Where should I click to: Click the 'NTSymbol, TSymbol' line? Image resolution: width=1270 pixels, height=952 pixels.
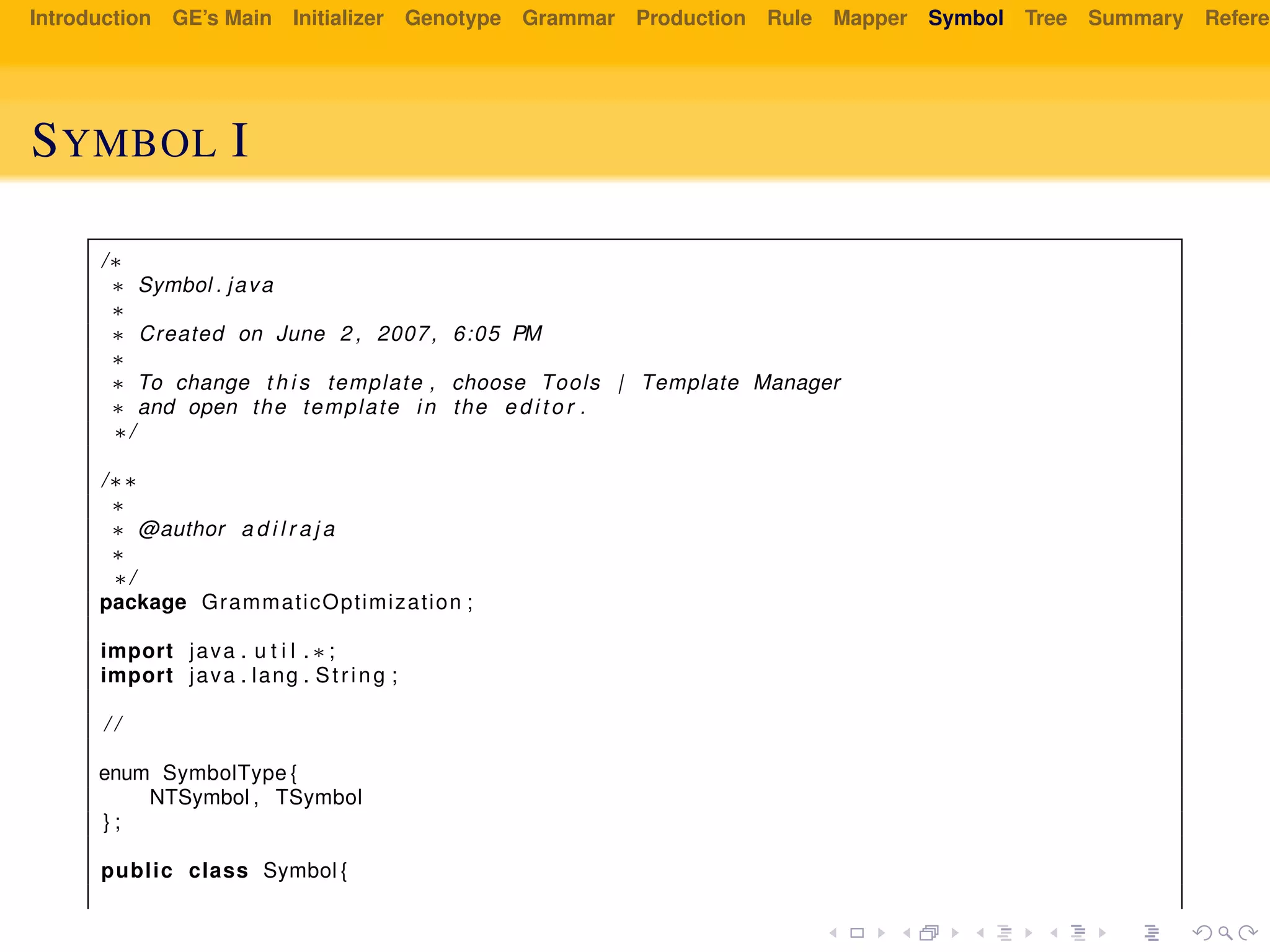255,797
